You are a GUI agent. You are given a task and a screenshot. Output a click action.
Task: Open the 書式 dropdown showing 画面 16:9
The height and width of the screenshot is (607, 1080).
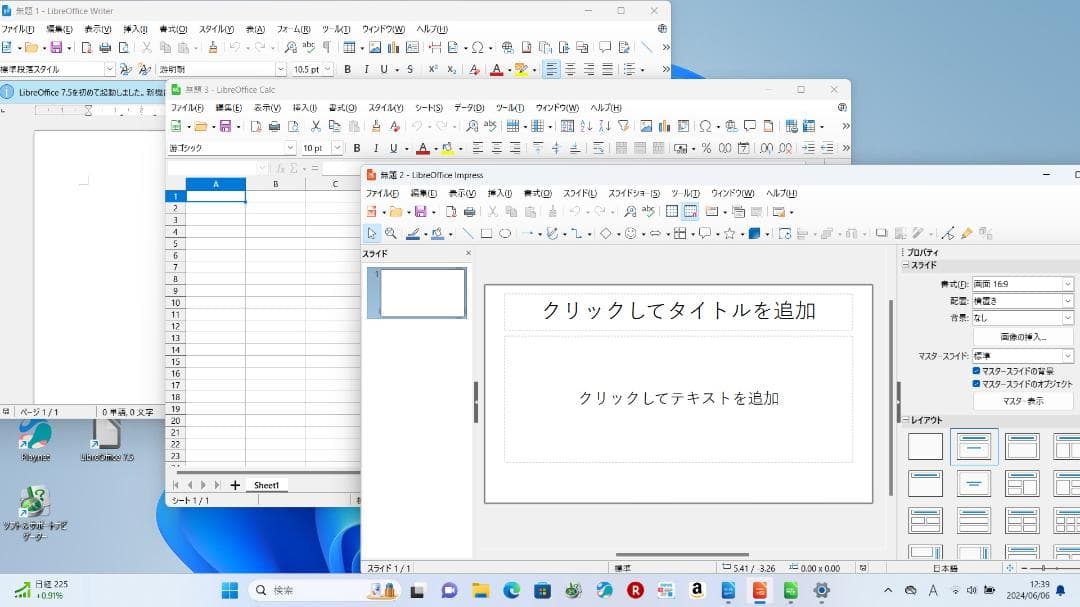point(1066,284)
